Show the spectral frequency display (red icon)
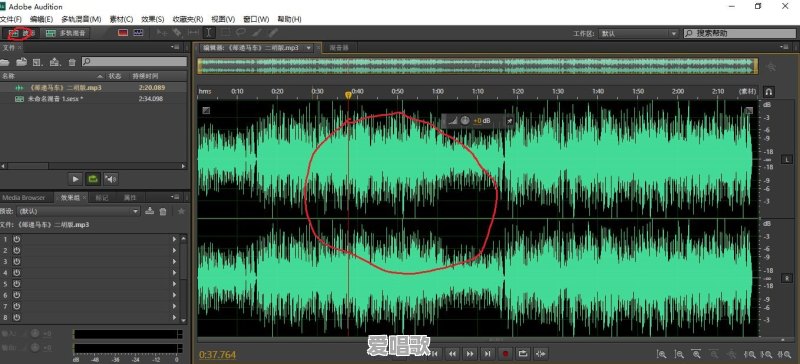800x364 pixels. point(122,33)
